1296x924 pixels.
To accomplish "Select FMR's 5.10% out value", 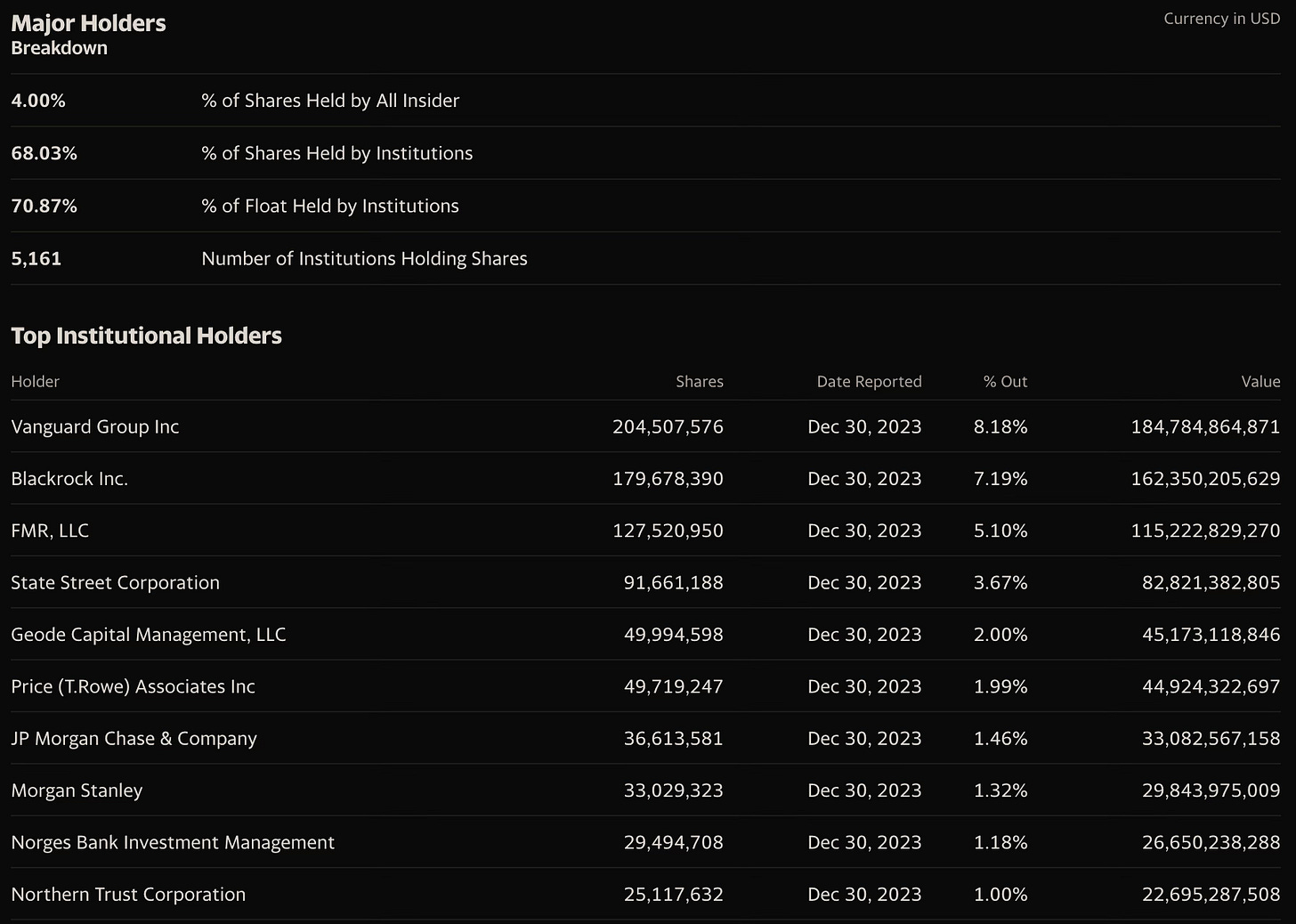I will coord(1000,531).
